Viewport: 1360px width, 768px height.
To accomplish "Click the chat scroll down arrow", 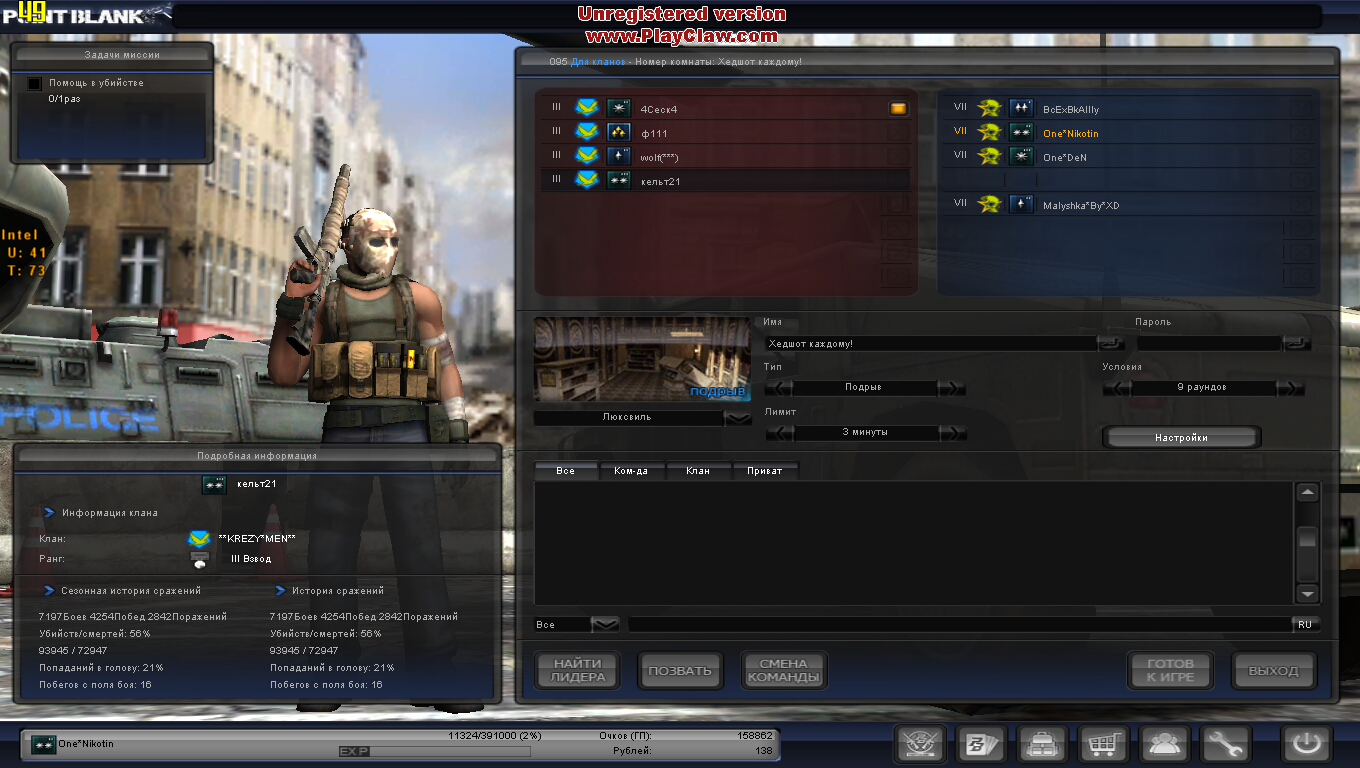I will coord(1307,593).
